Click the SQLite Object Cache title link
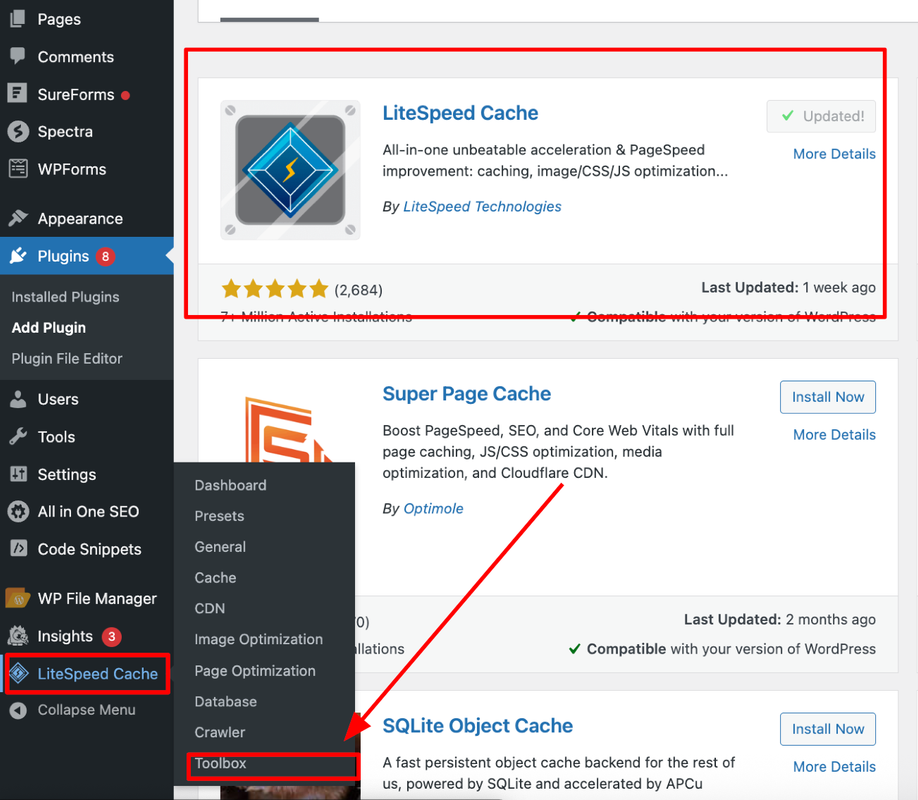This screenshot has width=918, height=800. coord(477,726)
